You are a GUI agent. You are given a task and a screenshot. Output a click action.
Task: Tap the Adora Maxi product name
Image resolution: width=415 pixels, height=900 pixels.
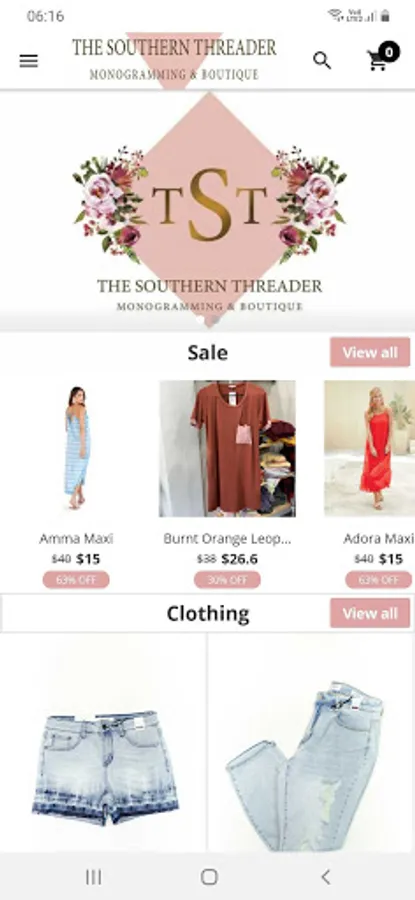(x=378, y=539)
